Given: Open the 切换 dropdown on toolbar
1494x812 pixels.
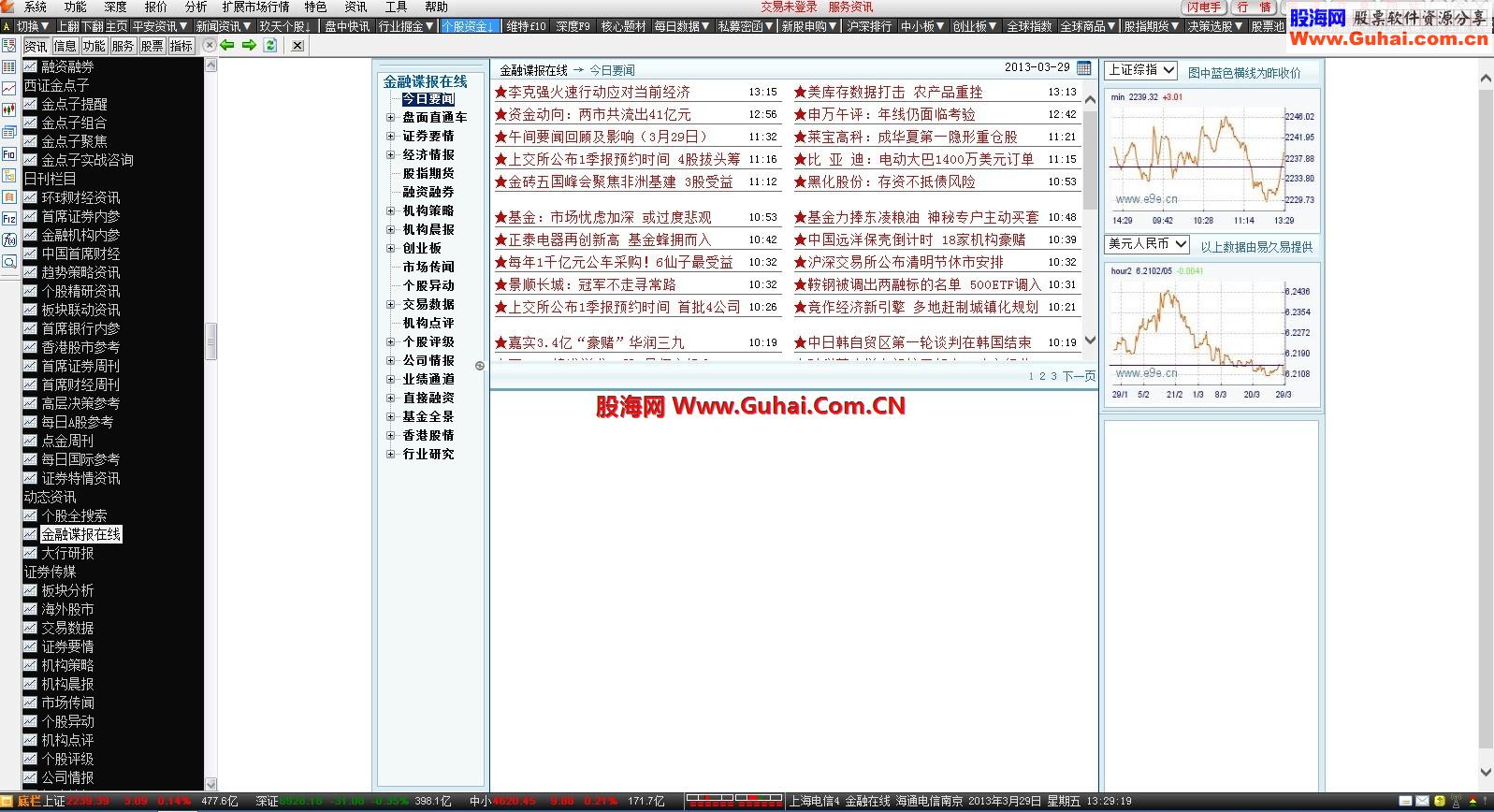Looking at the screenshot, I should 33,26.
